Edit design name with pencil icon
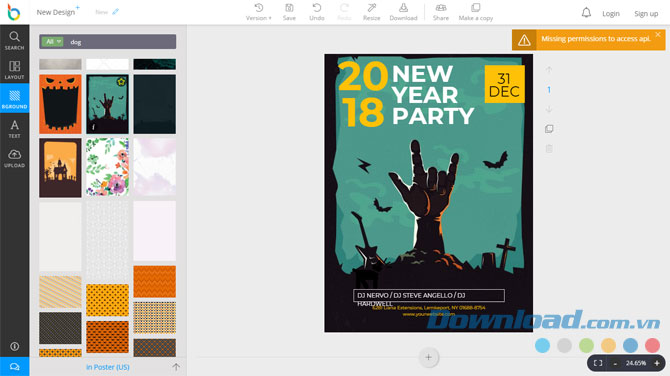This screenshot has width=670, height=376. tap(115, 12)
